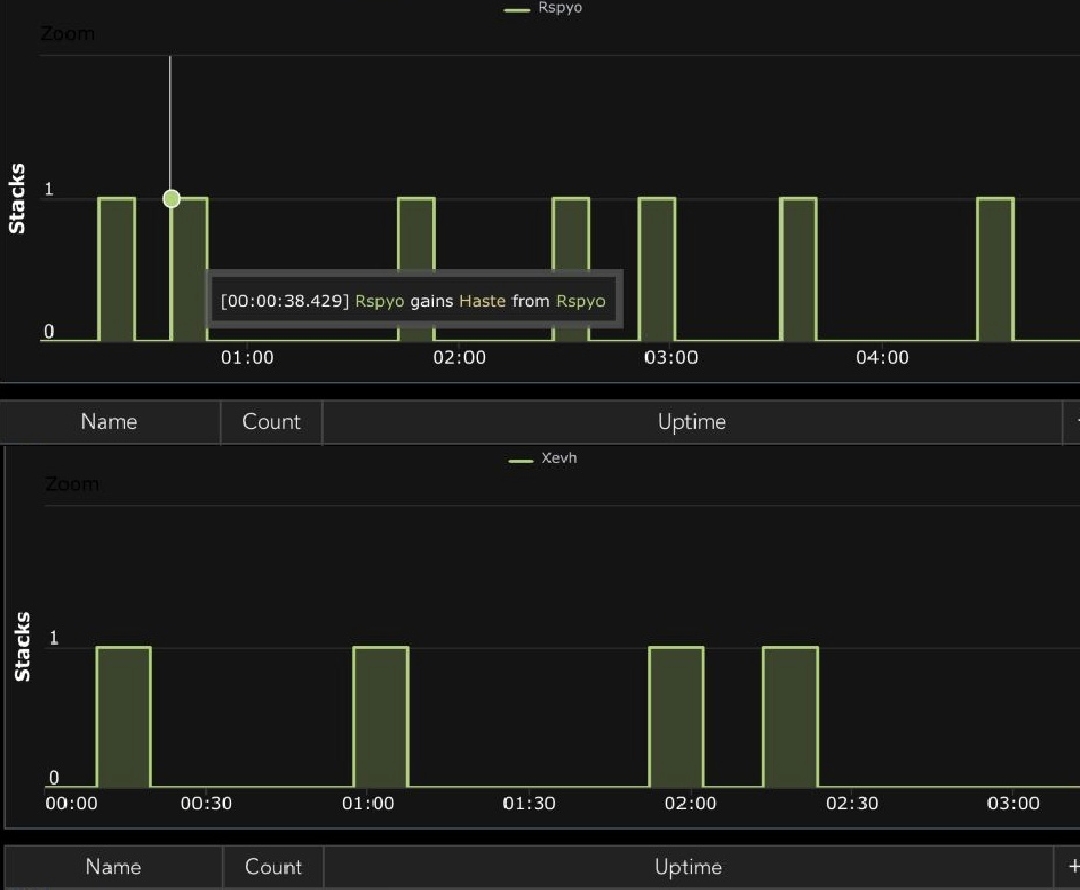Select the Rspyo chart bar around 02:30
1080x890 pixels.
[570, 234]
